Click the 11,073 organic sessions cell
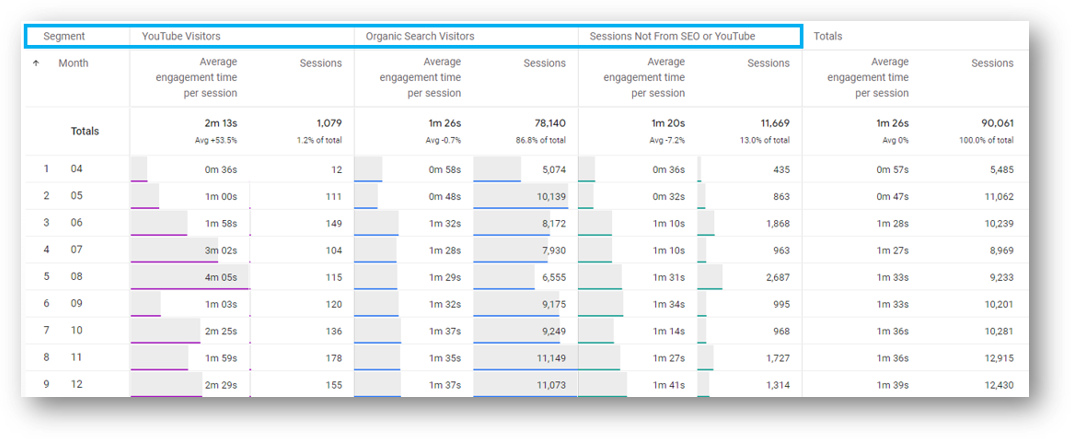Screen dimensions: 1071x439 coord(551,385)
